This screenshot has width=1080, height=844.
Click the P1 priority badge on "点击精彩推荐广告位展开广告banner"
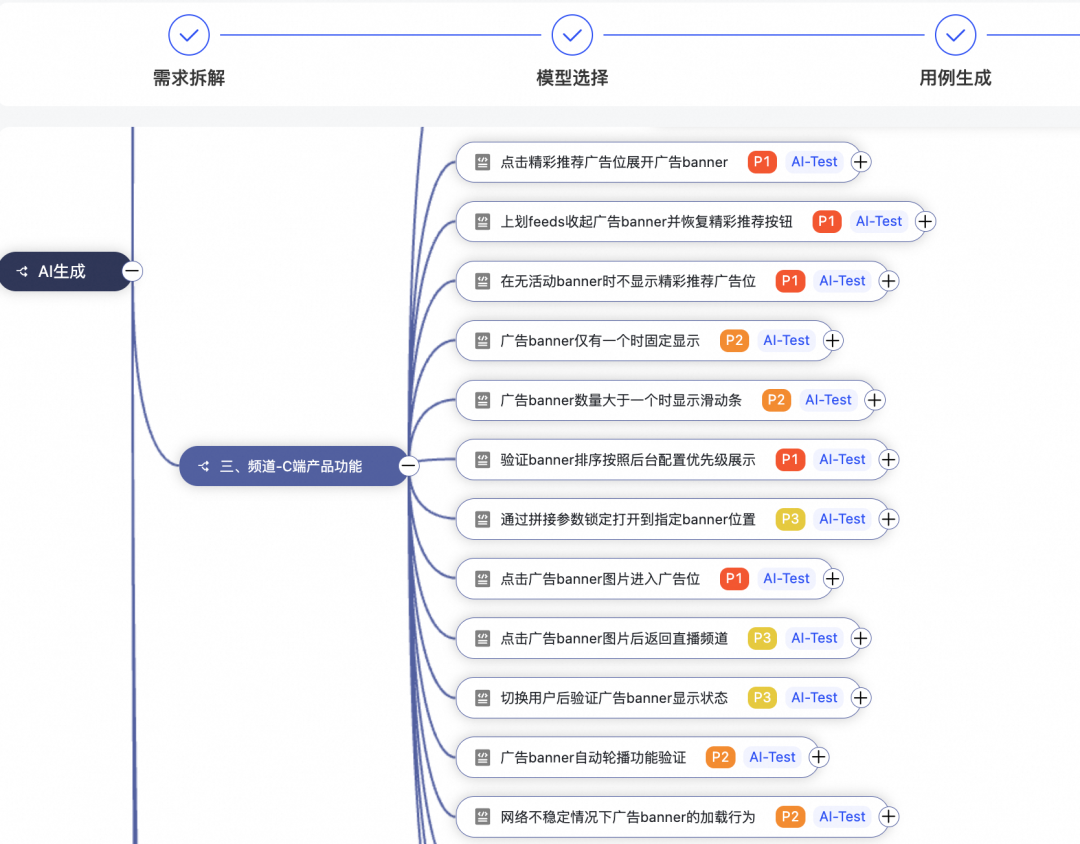(761, 161)
